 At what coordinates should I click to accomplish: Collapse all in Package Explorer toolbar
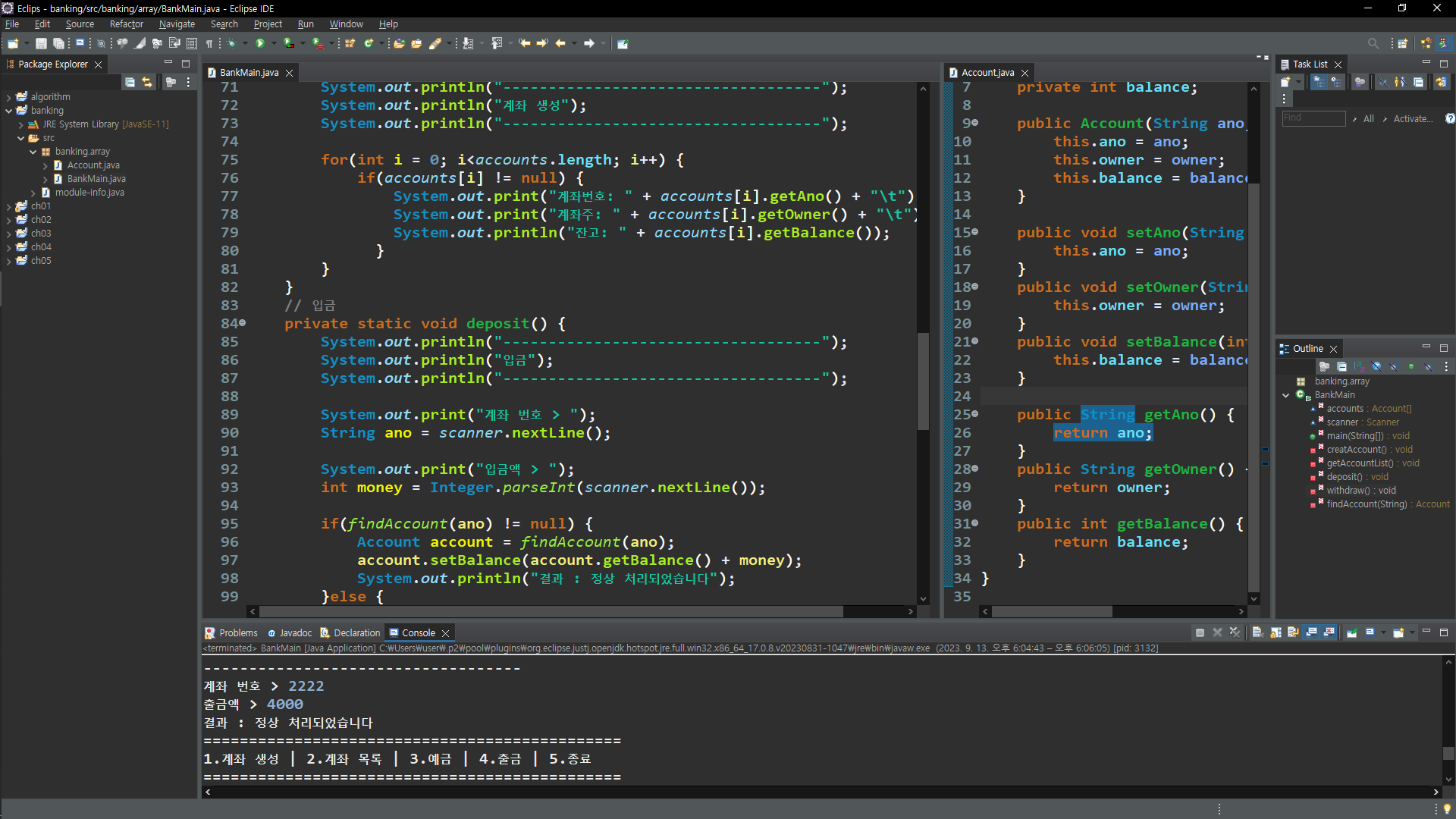point(130,82)
